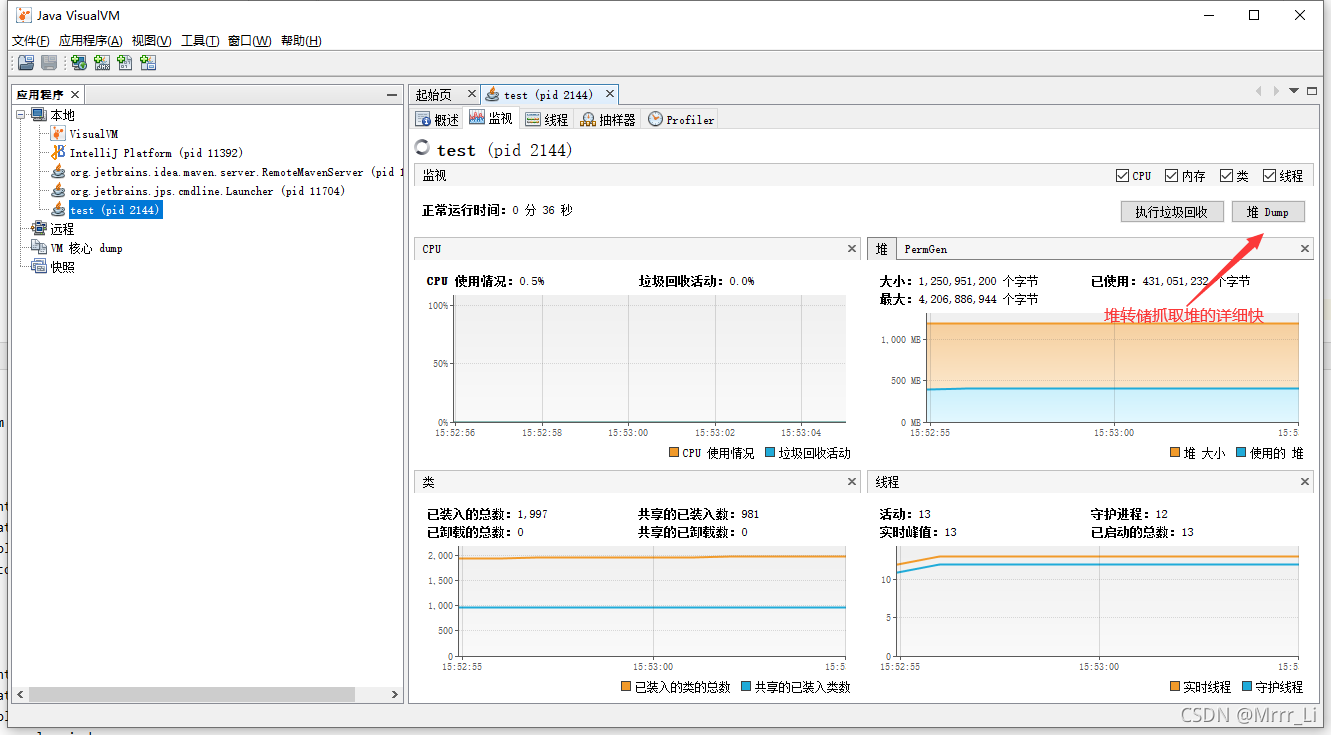This screenshot has height=735, width=1331.
Task: Click Add Application Snapshot toolbar icon
Action: 148,63
